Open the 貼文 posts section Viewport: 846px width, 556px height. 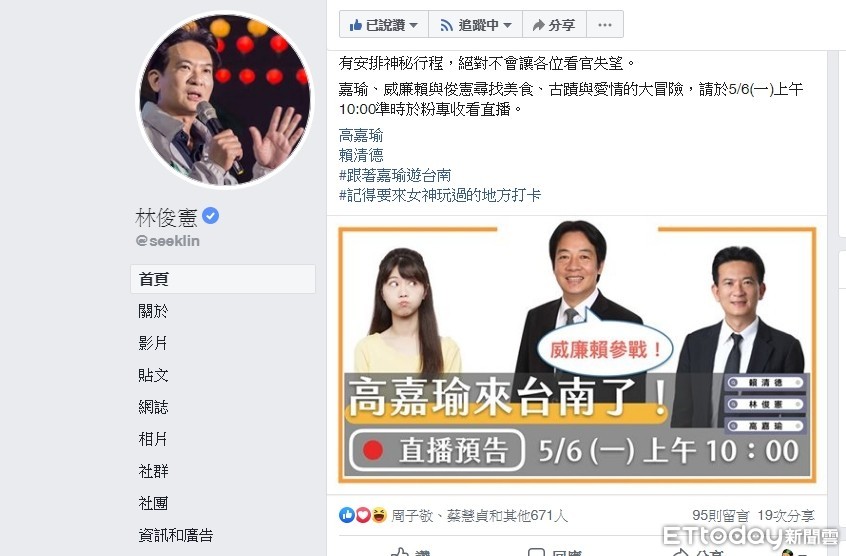153,375
